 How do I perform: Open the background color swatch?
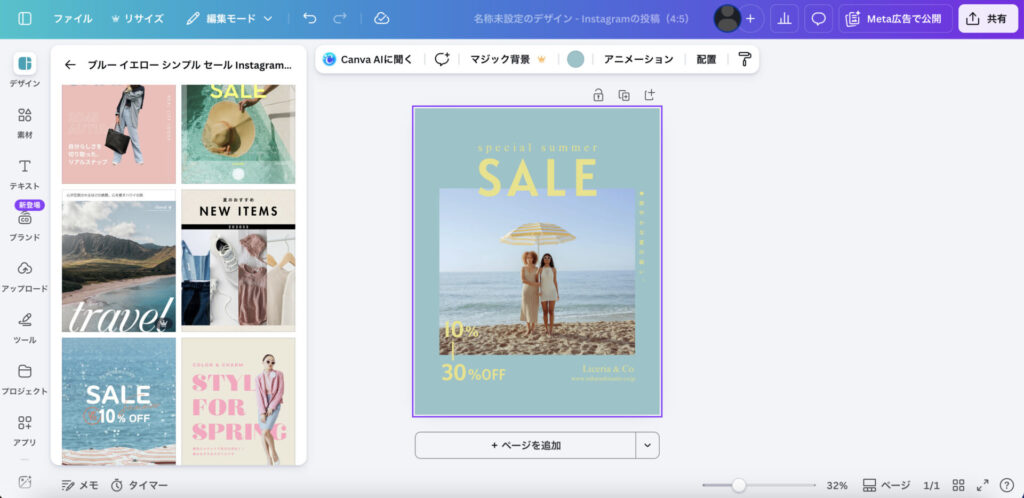click(x=575, y=59)
